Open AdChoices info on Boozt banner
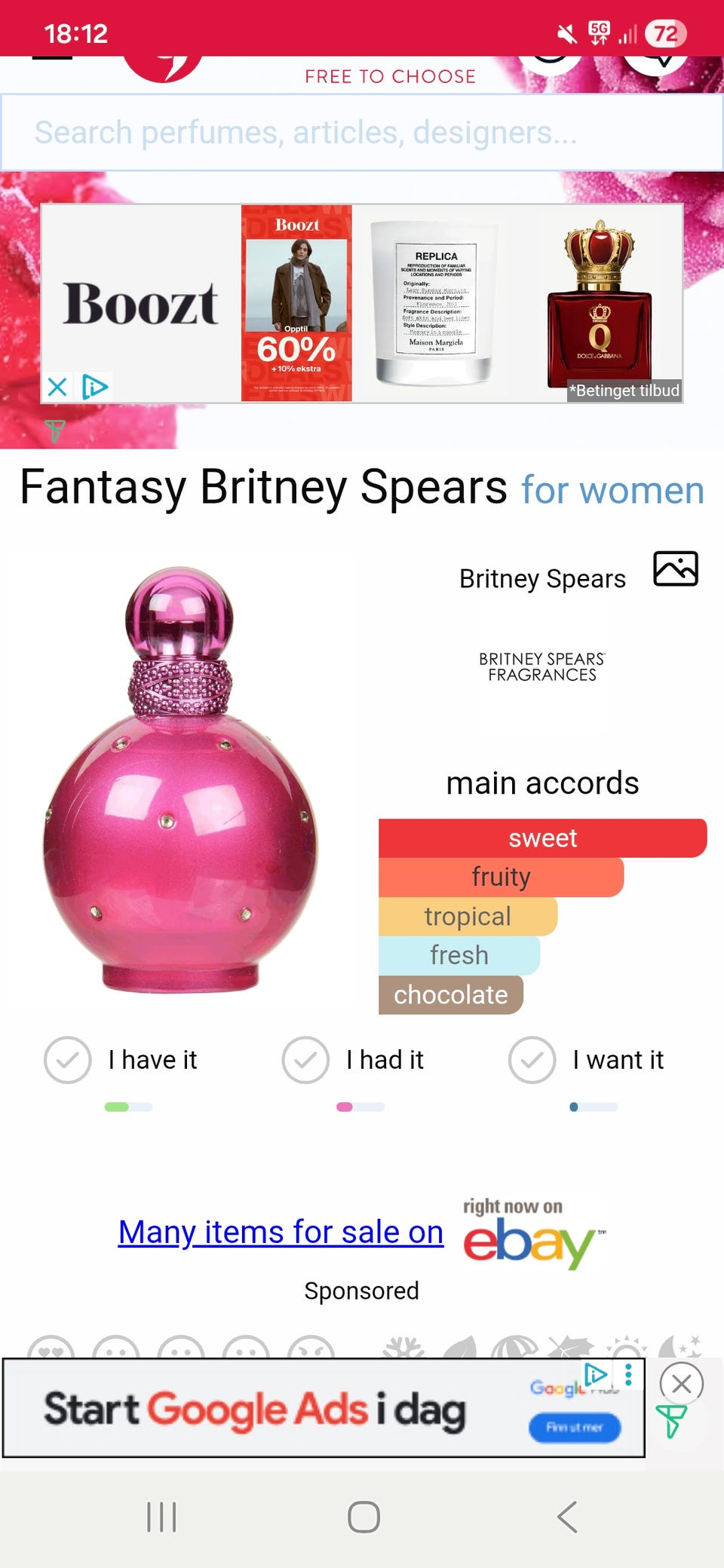724x1568 pixels. [x=95, y=387]
